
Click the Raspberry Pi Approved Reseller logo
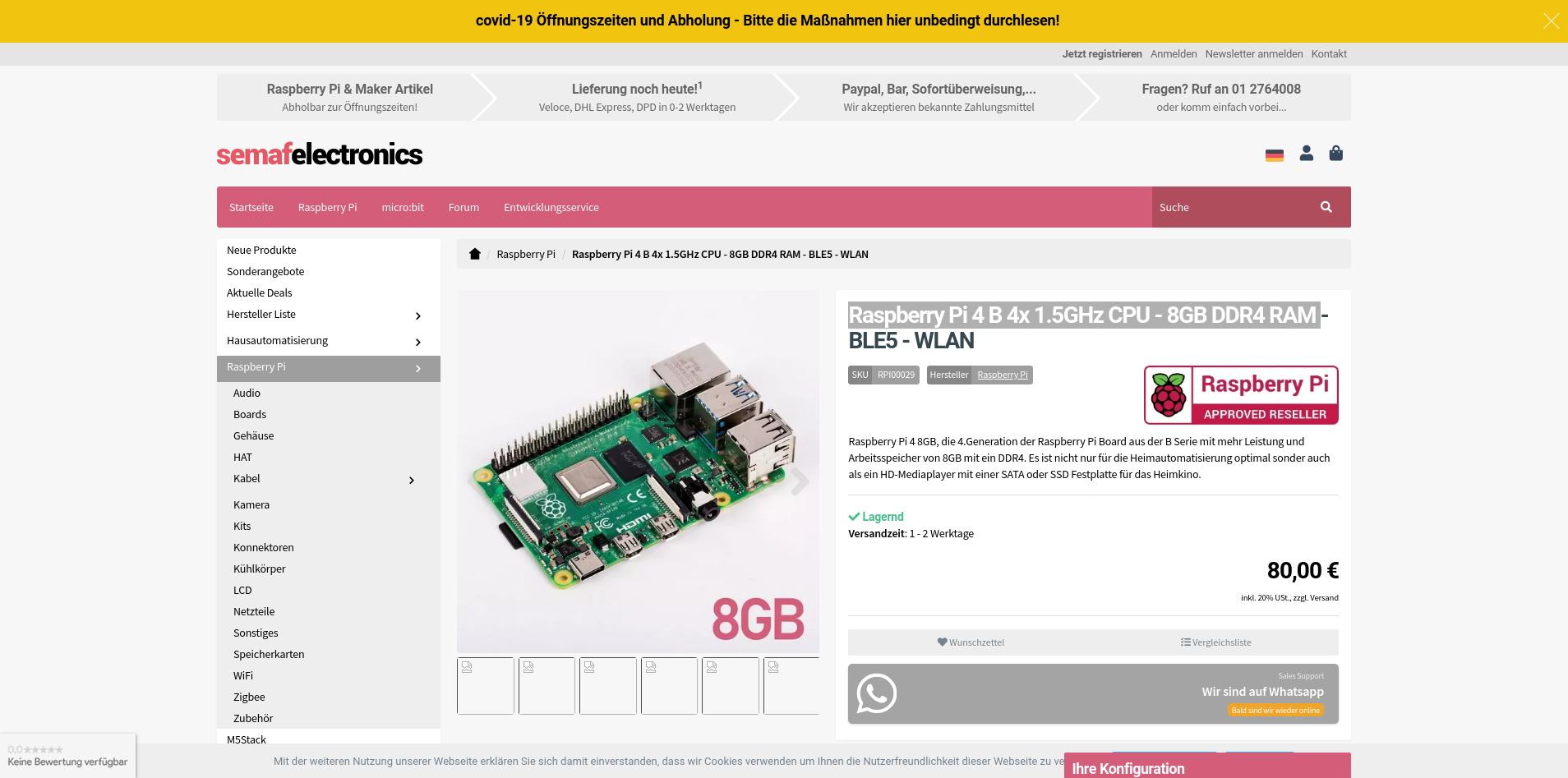click(x=1240, y=395)
